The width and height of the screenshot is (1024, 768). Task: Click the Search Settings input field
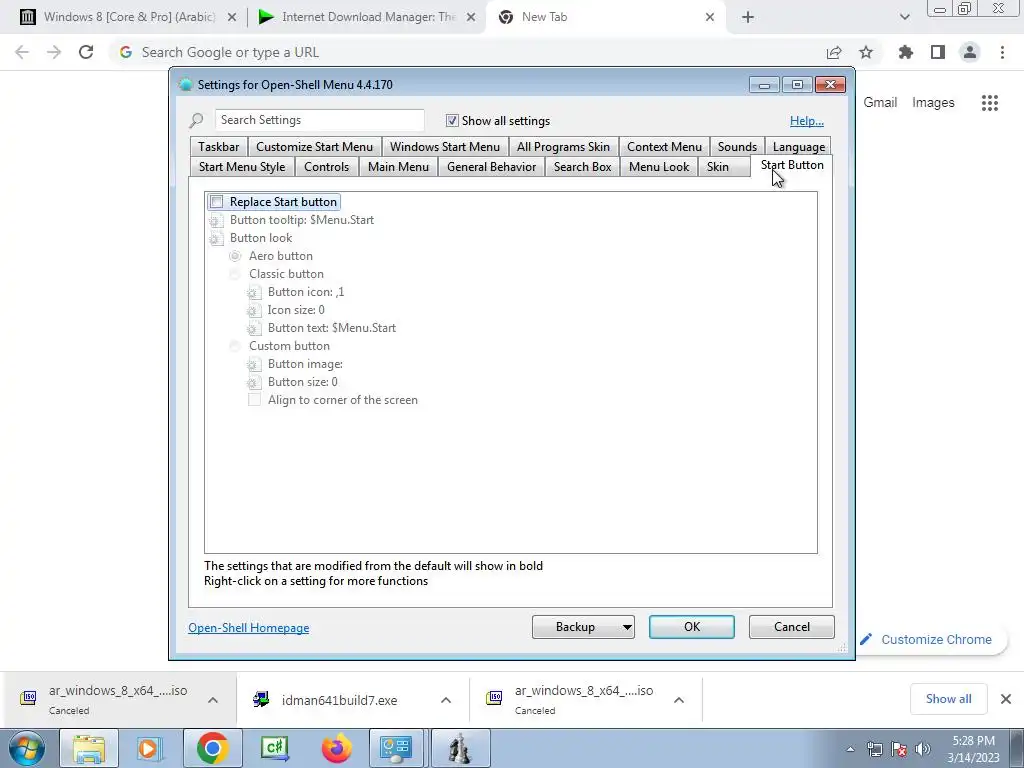point(319,120)
